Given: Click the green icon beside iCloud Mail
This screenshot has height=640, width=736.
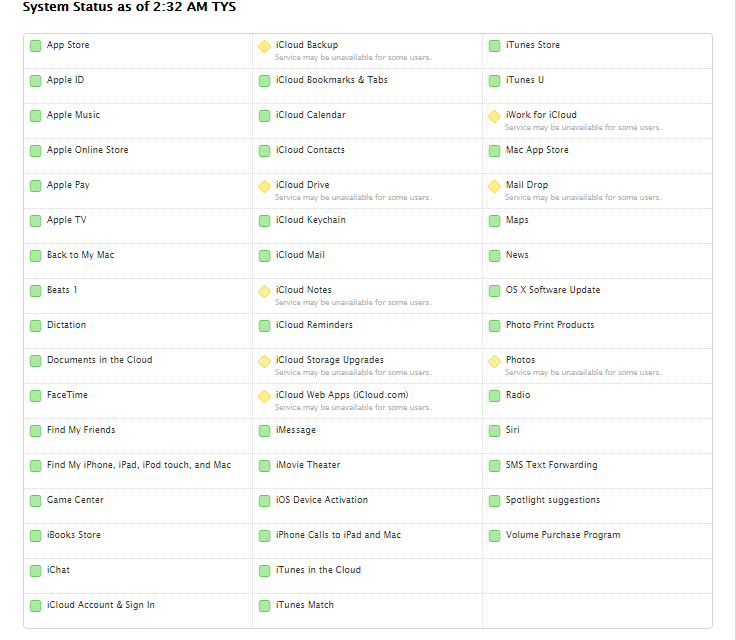Looking at the screenshot, I should point(264,256).
